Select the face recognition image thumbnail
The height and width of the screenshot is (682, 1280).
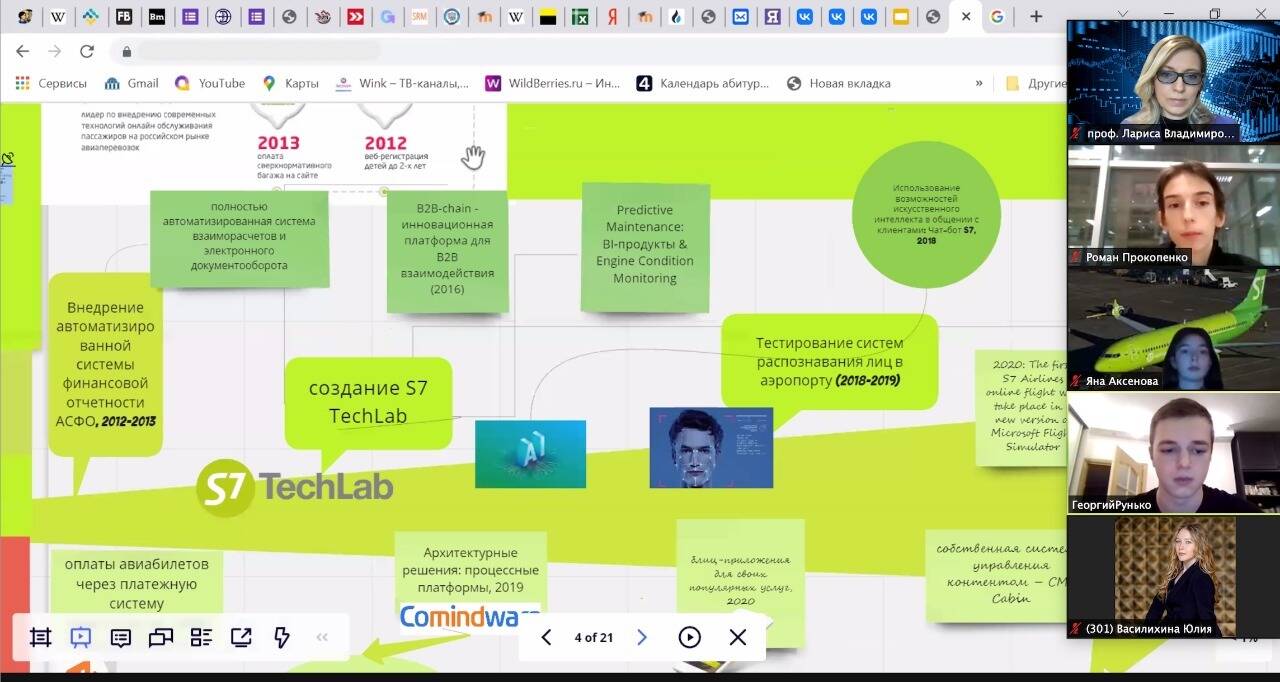click(711, 447)
